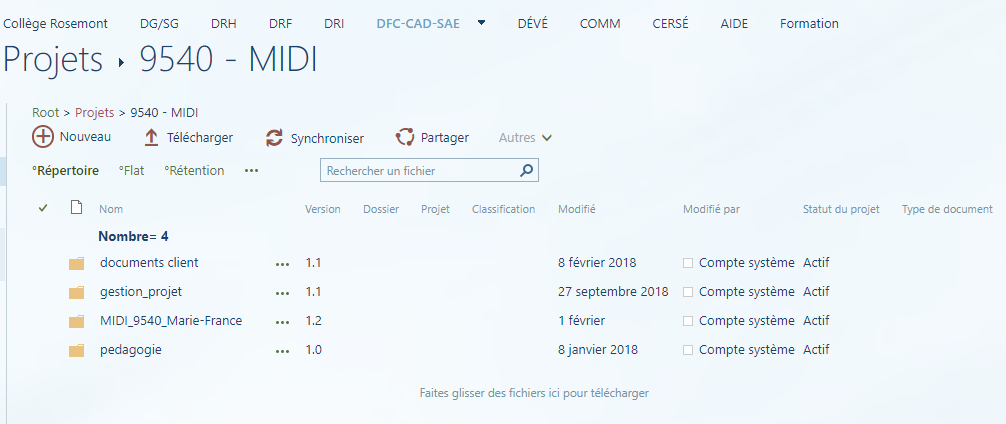
Task: Open the DFC-CAD-SAE dropdown arrow
Action: (482, 23)
